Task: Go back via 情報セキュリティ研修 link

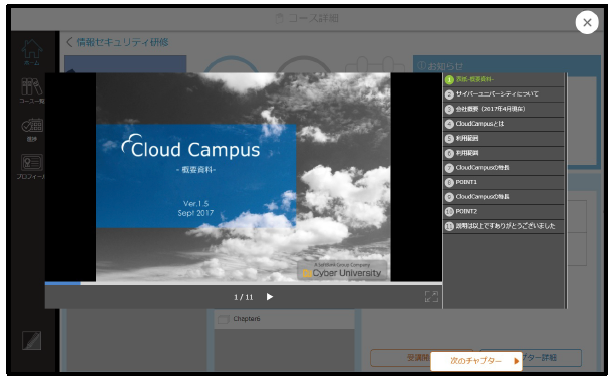Action: pos(117,42)
